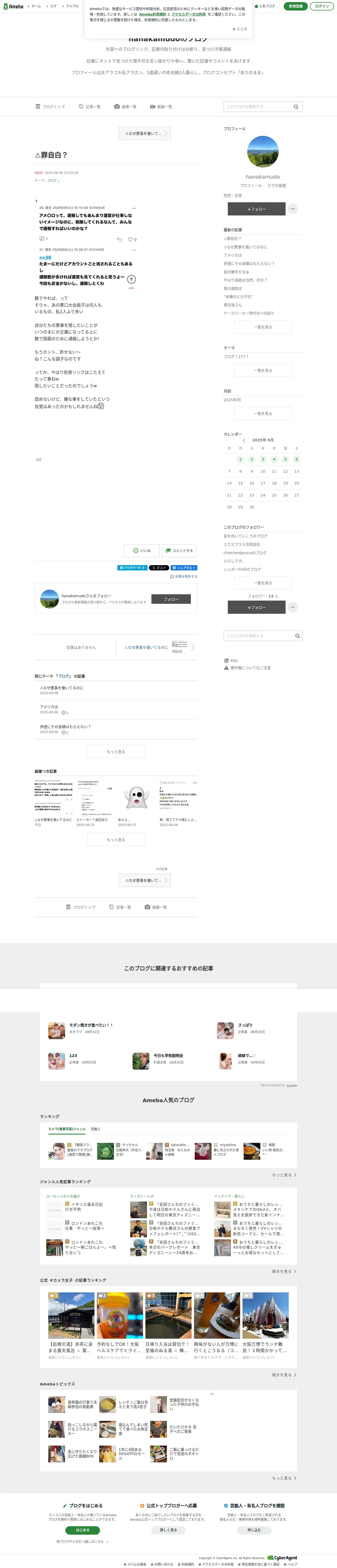Screen dimensions: 337x1568
Task: Open 人気ブログ star link in header
Action: pos(265,6)
